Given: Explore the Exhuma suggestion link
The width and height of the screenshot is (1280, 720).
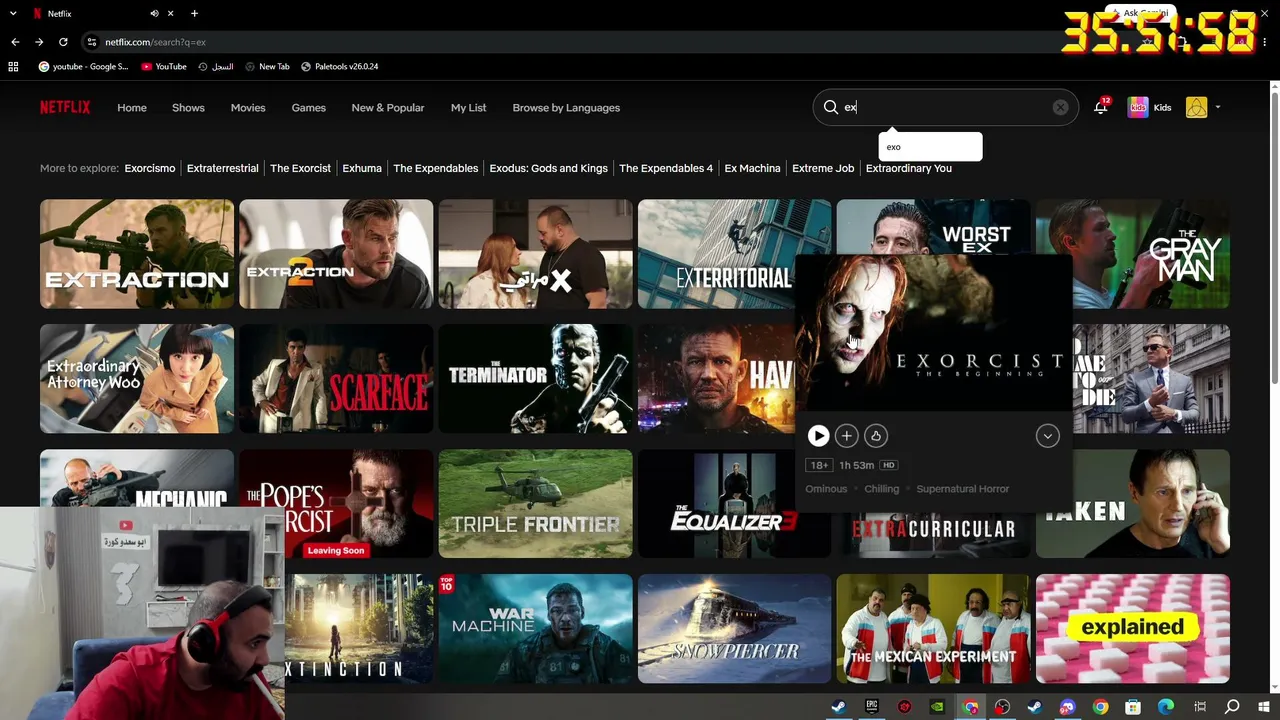Looking at the screenshot, I should [362, 168].
